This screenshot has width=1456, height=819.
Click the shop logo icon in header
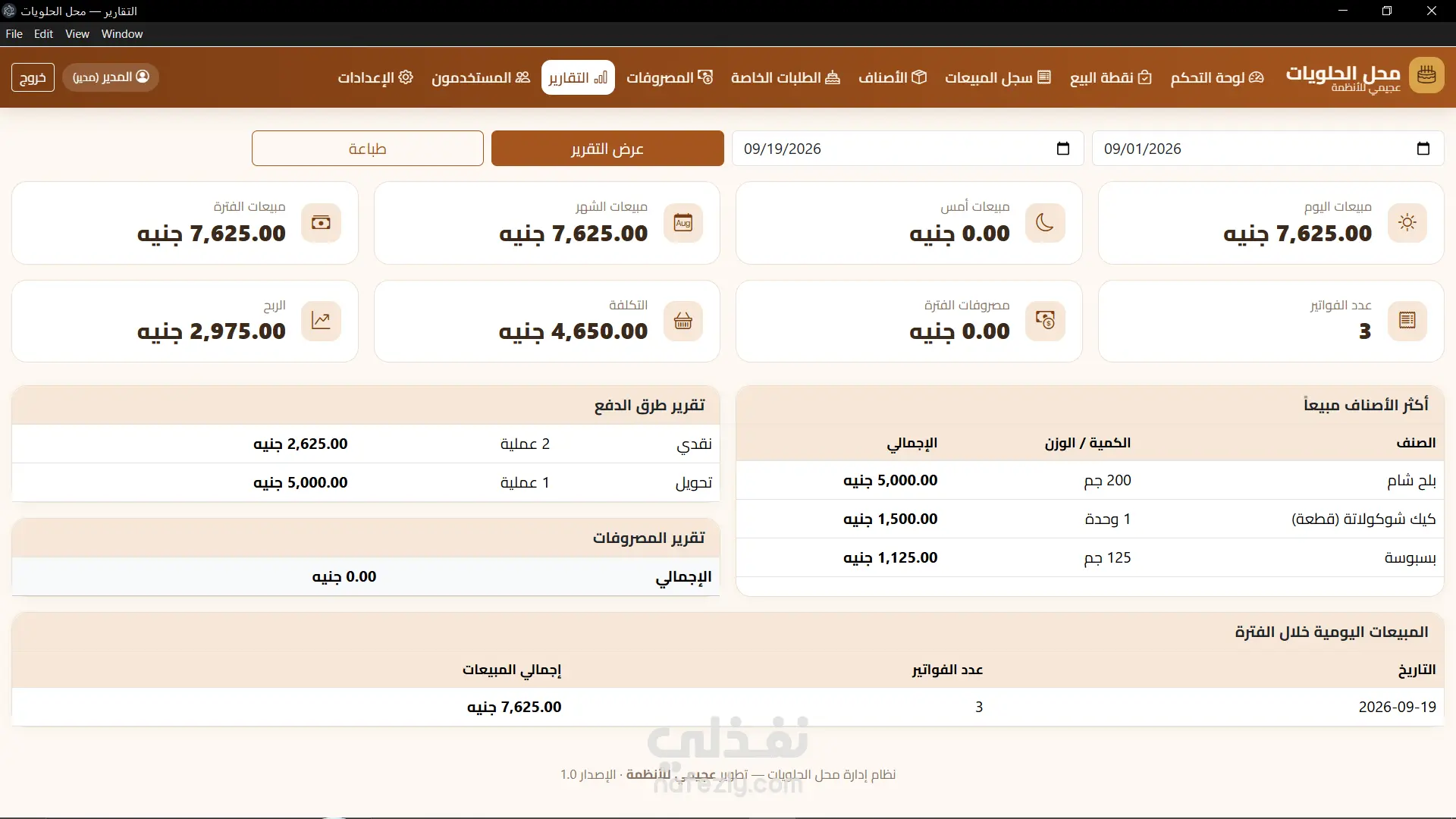[x=1426, y=76]
